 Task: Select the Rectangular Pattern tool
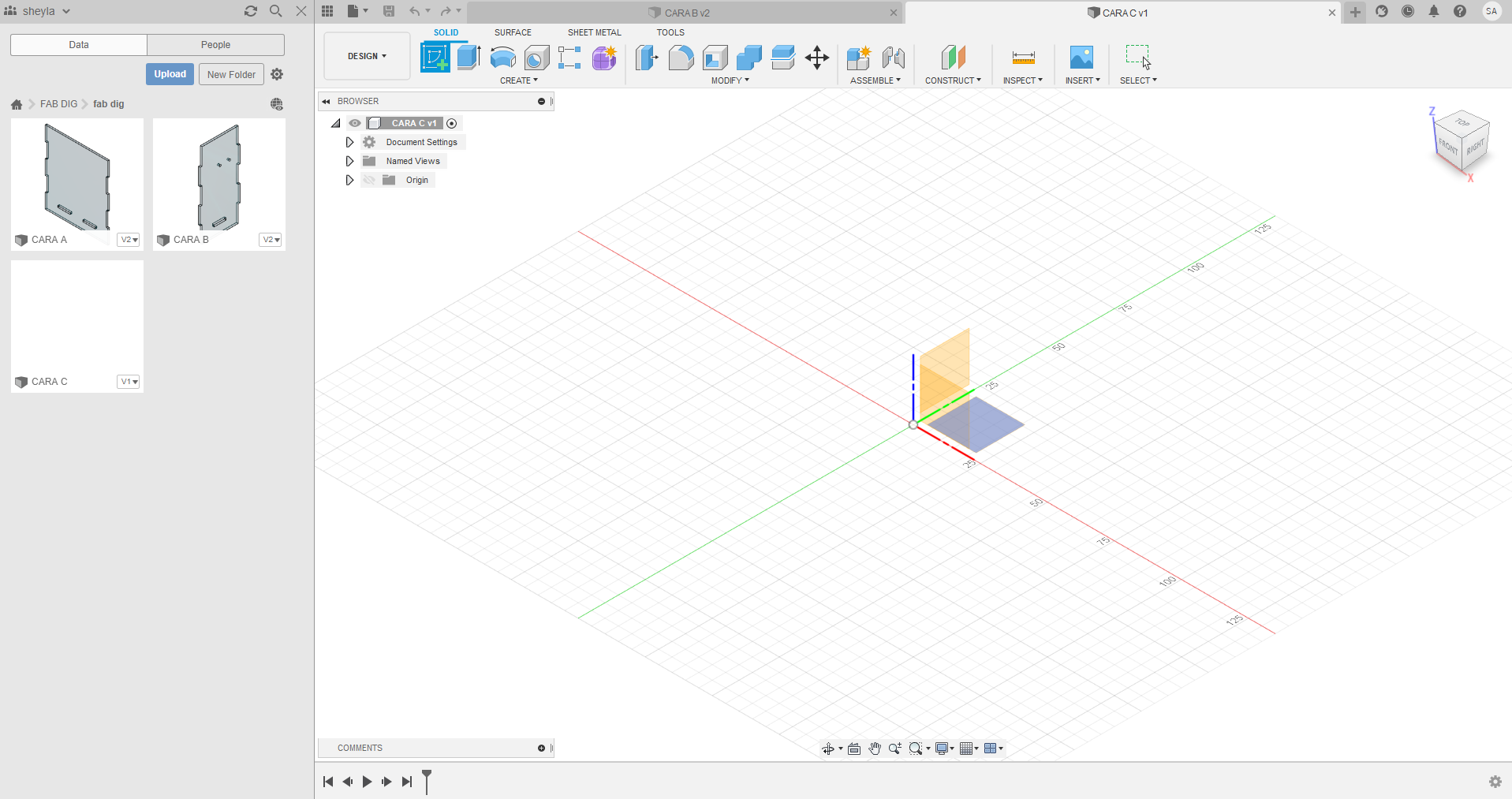pos(569,58)
